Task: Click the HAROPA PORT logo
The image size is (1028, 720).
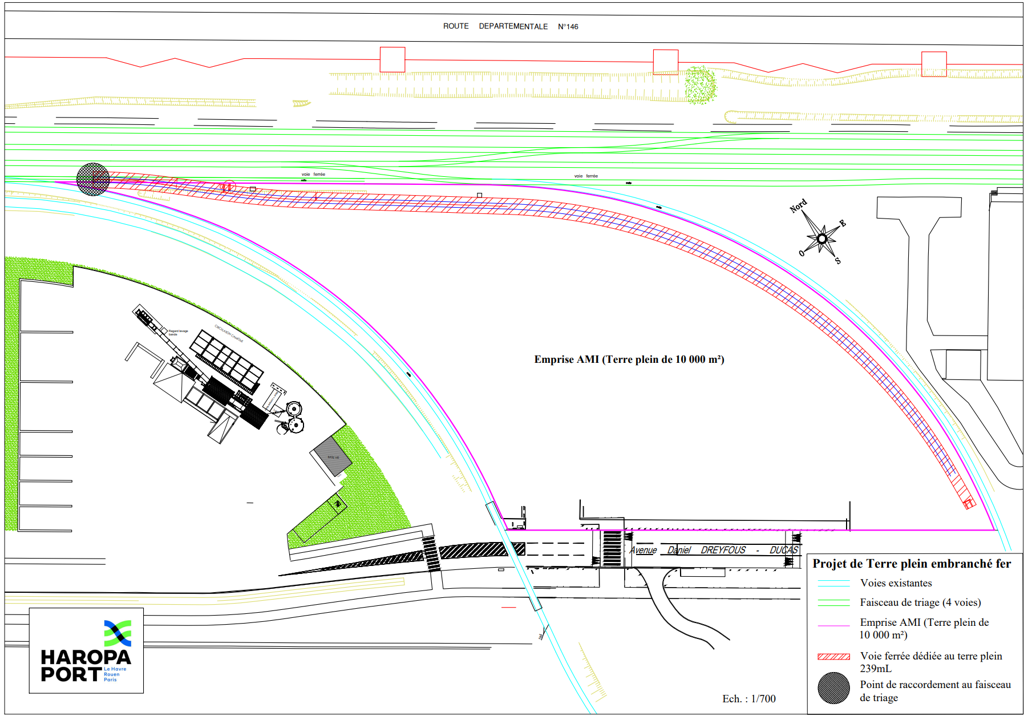Action: click(86, 650)
